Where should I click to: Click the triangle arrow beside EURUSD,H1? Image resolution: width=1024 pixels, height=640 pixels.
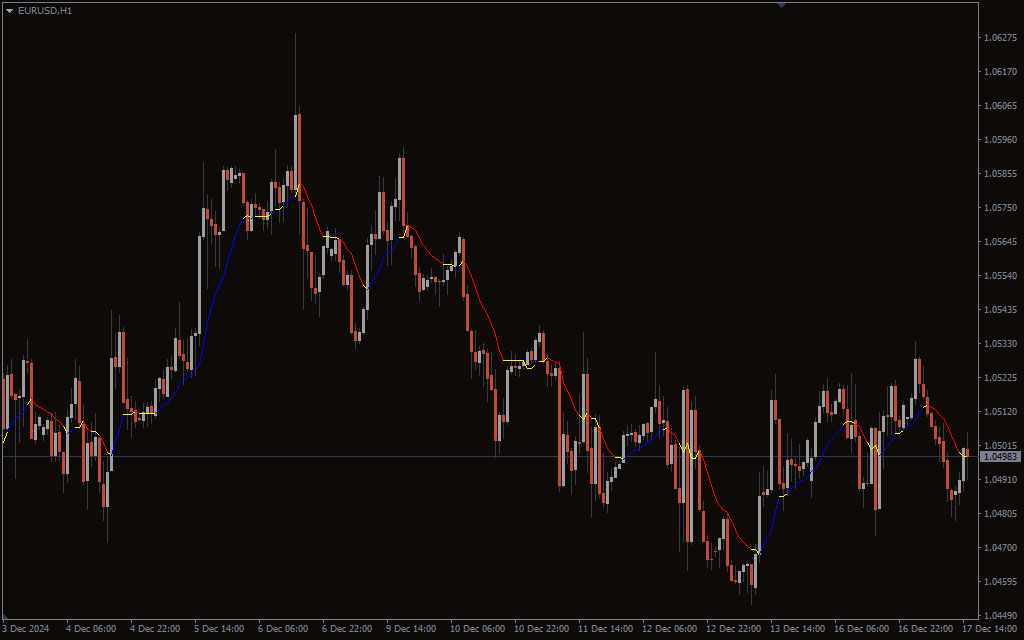tap(9, 10)
